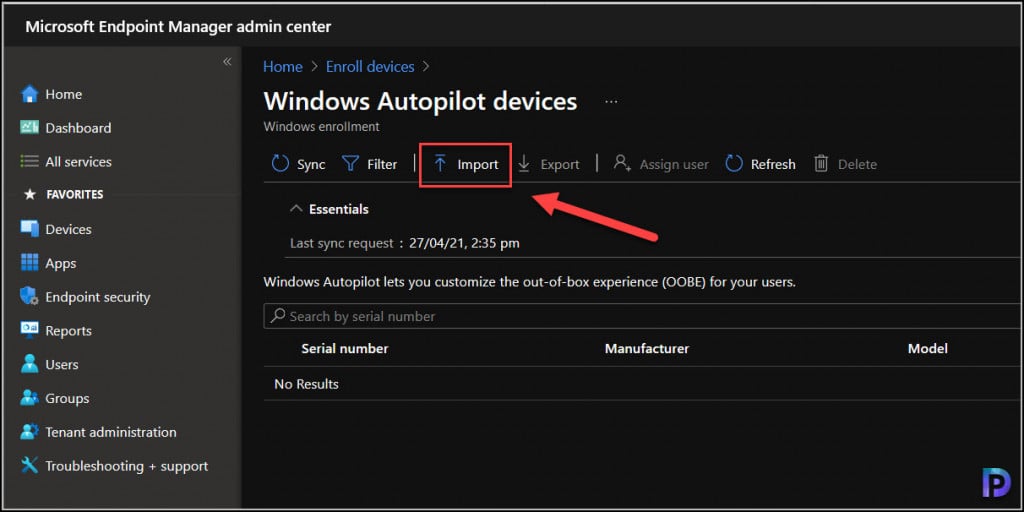Click the search magnifier icon

[x=278, y=316]
